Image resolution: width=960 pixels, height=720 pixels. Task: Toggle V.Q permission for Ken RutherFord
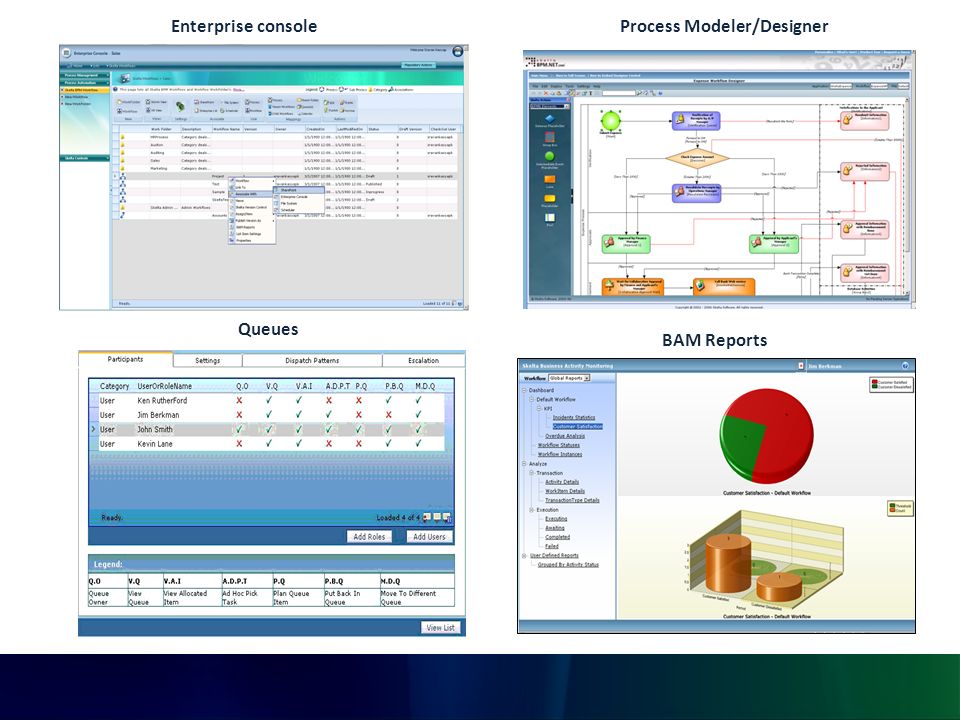pos(269,400)
